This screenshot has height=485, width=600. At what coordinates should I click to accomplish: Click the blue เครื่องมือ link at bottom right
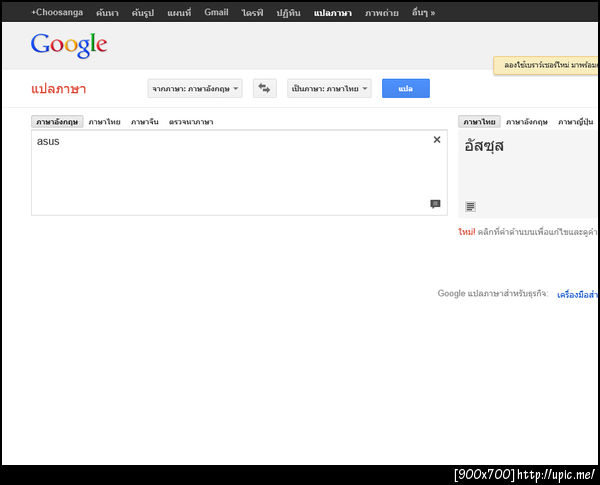577,295
